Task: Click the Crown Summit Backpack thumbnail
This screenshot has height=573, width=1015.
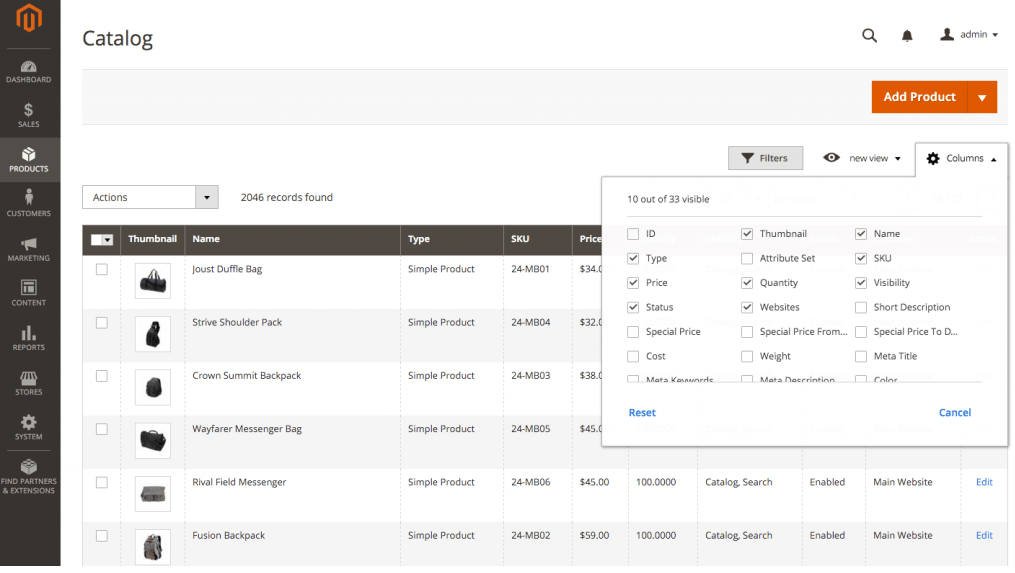Action: (153, 387)
